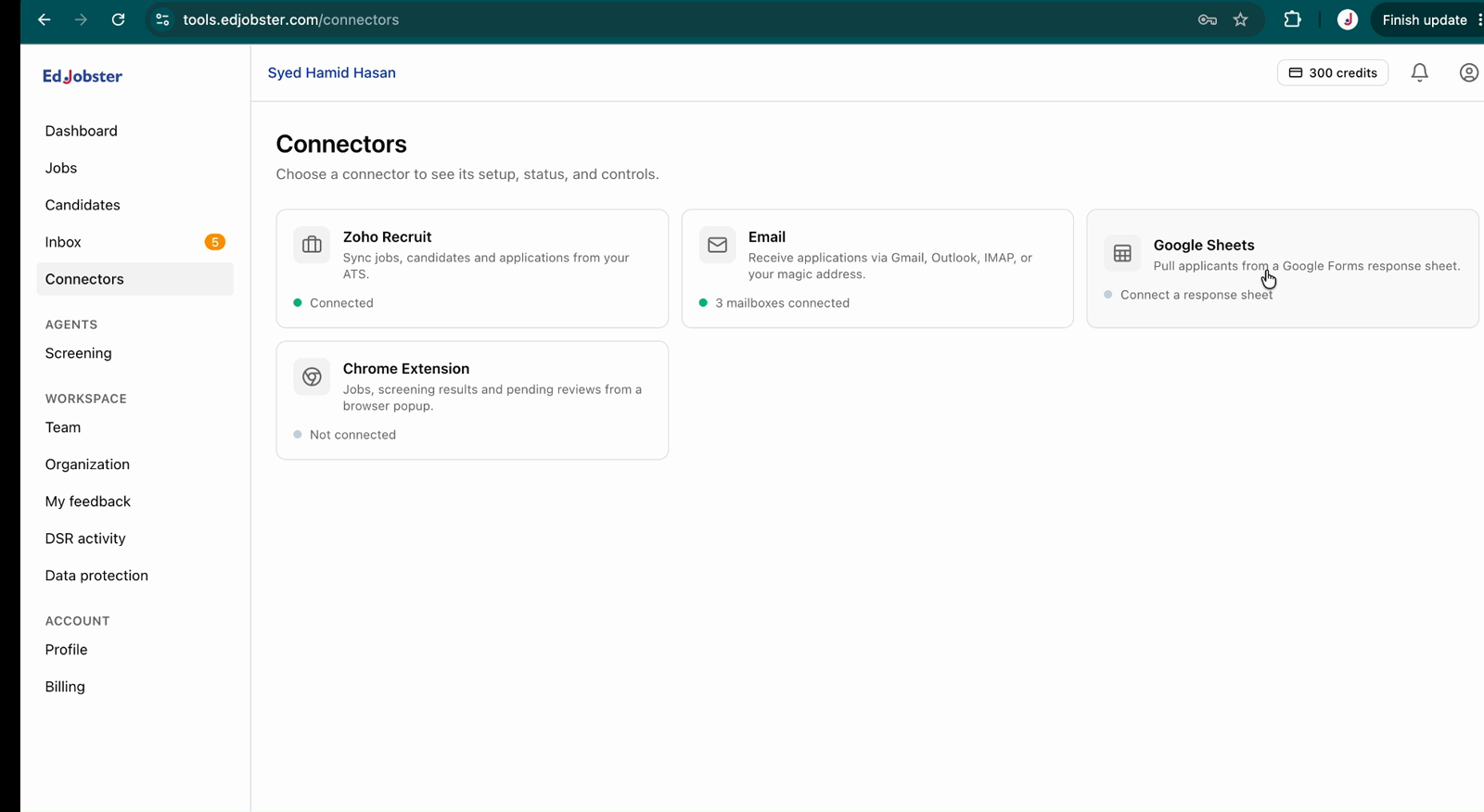Open site information icon in address bar
This screenshot has height=812, width=1484.
tap(162, 19)
